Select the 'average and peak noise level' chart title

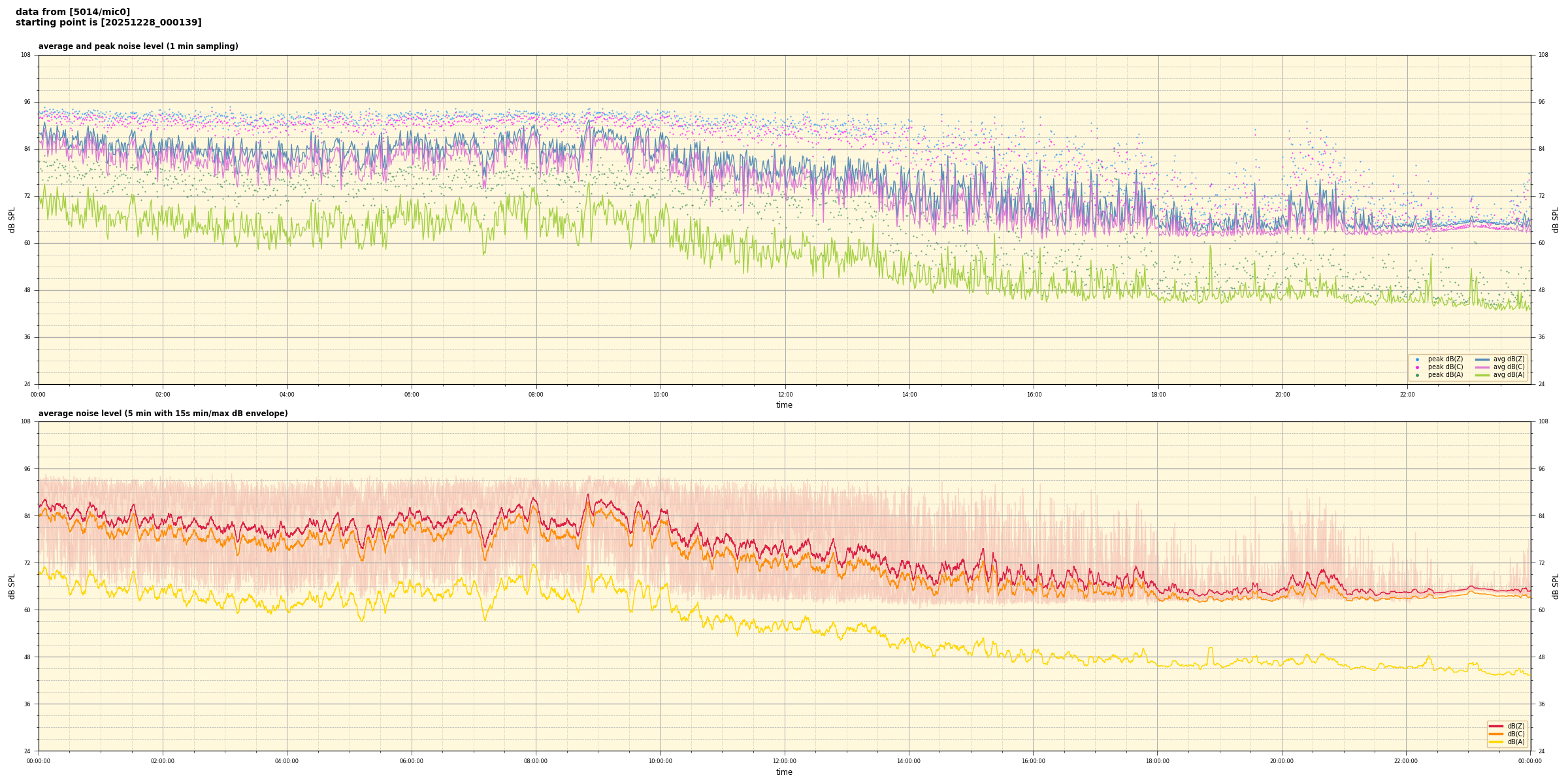point(138,46)
